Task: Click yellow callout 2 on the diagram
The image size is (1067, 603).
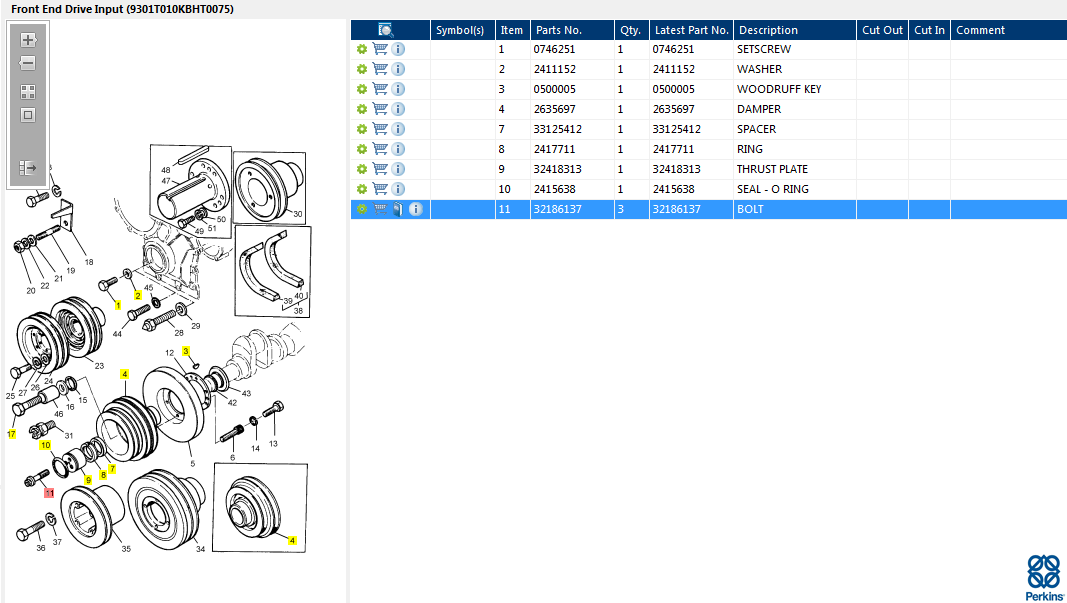Action: 137,295
